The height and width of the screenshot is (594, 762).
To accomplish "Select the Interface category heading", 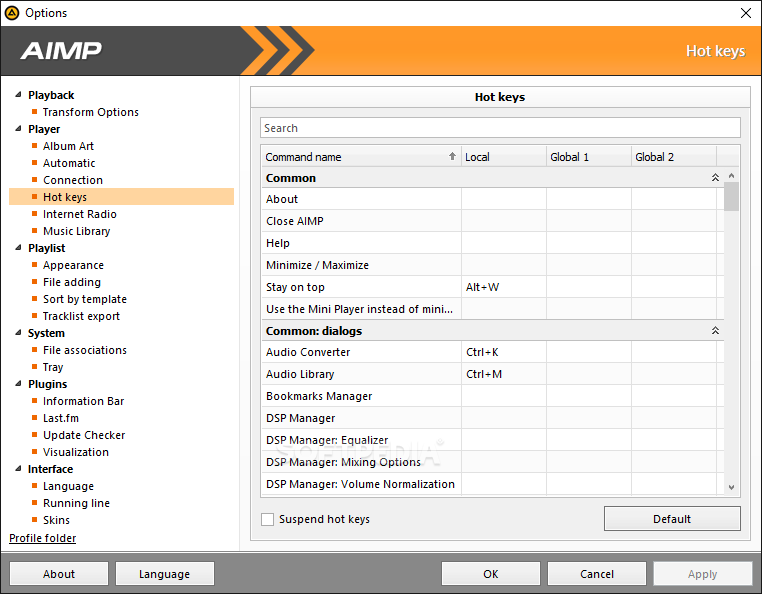I will coord(51,469).
